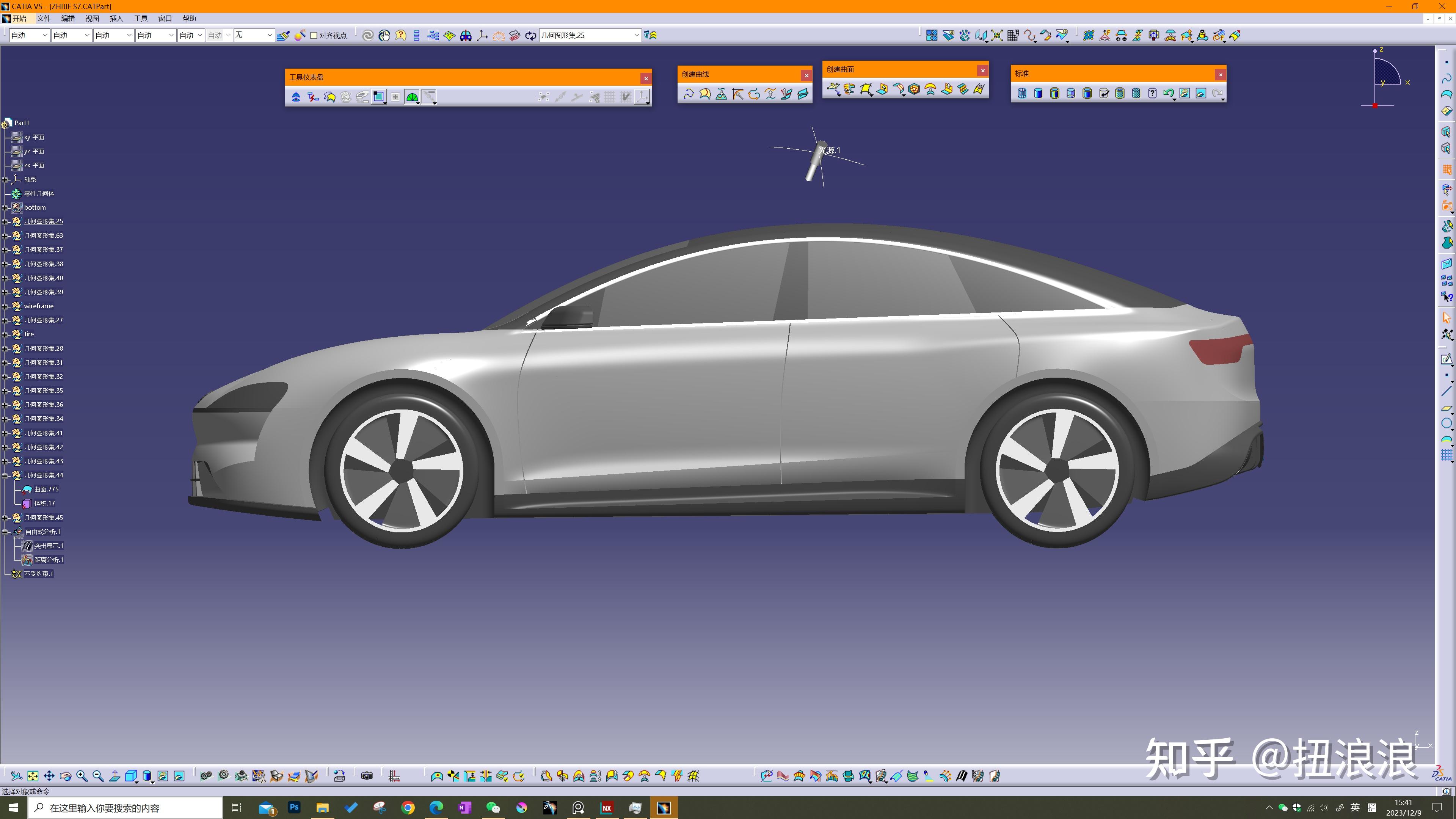
Task: Click the paste icon on the 标准 toolbar
Action: [1136, 94]
